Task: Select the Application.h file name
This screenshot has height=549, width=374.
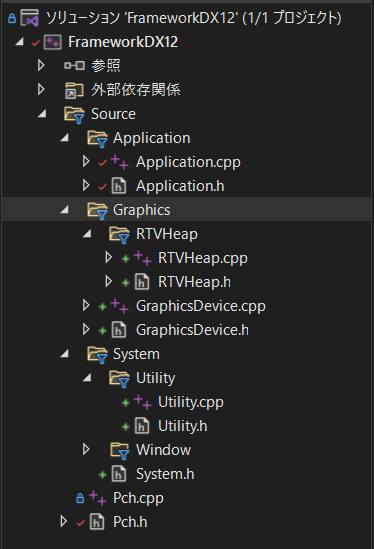Action: (x=180, y=186)
